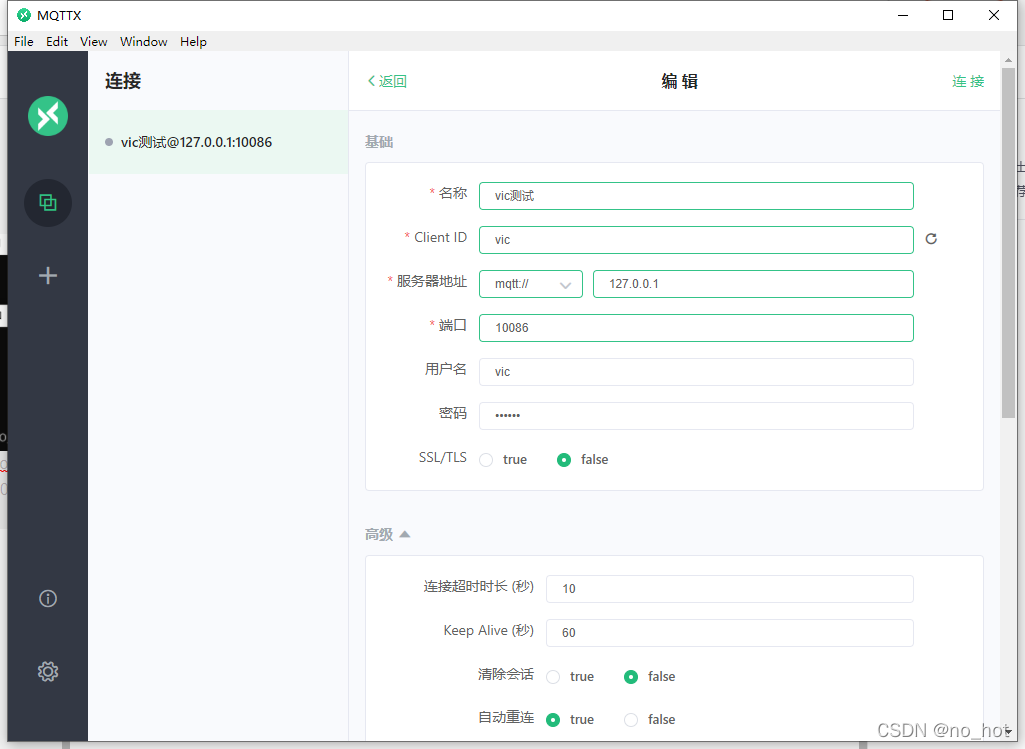Open the Window menu

[144, 42]
